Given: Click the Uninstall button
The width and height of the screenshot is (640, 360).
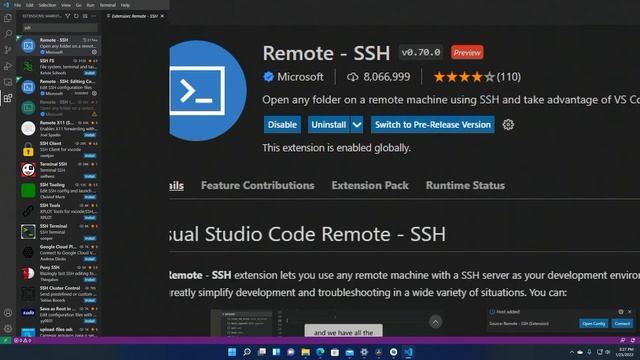Looking at the screenshot, I should click(329, 124).
